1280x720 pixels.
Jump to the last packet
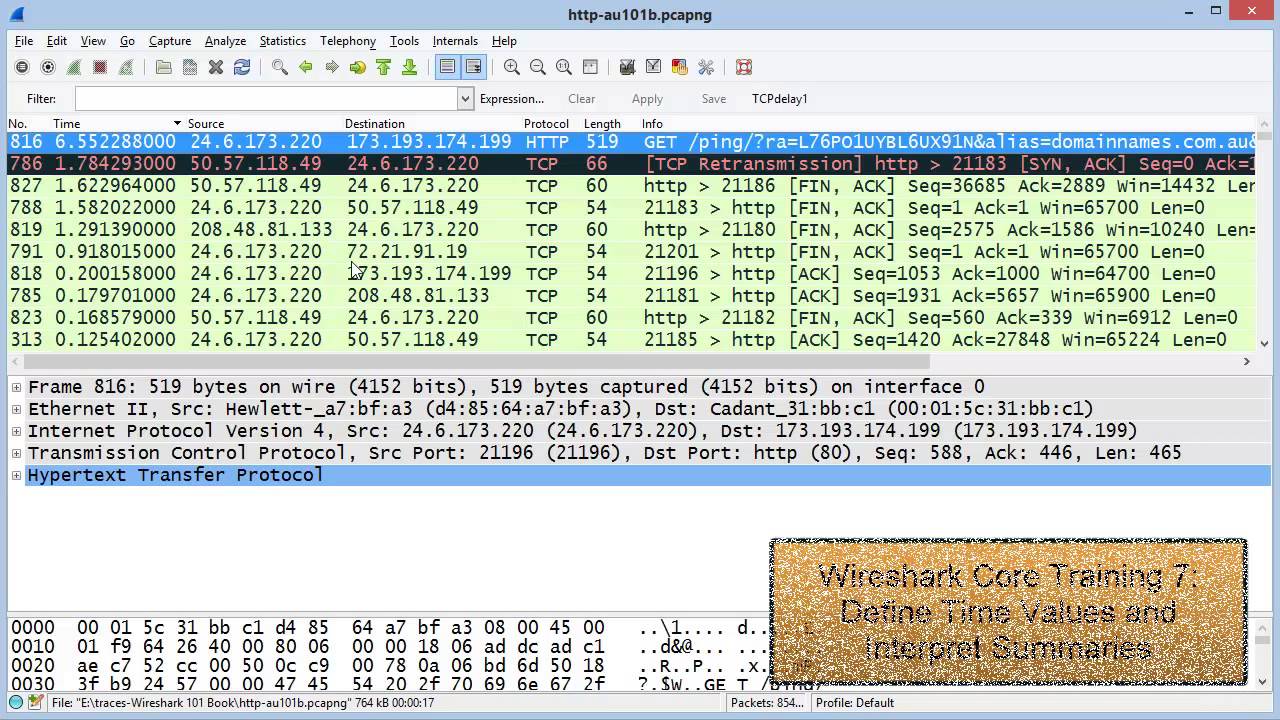[410, 67]
